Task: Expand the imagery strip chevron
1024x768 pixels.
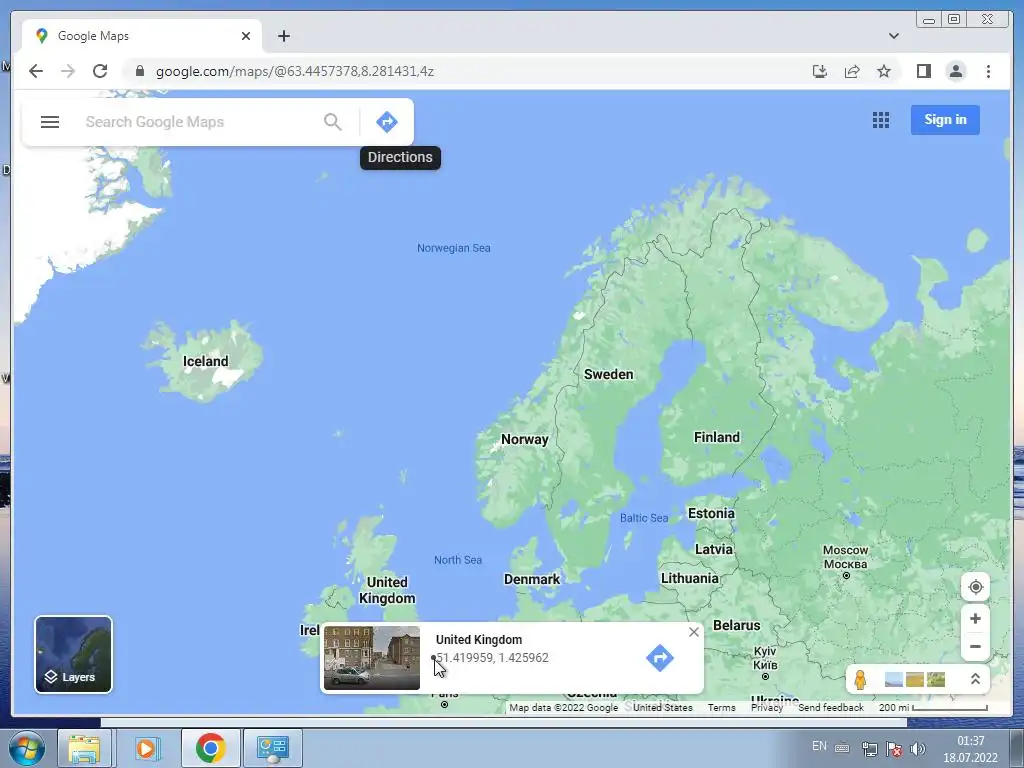Action: 975,679
